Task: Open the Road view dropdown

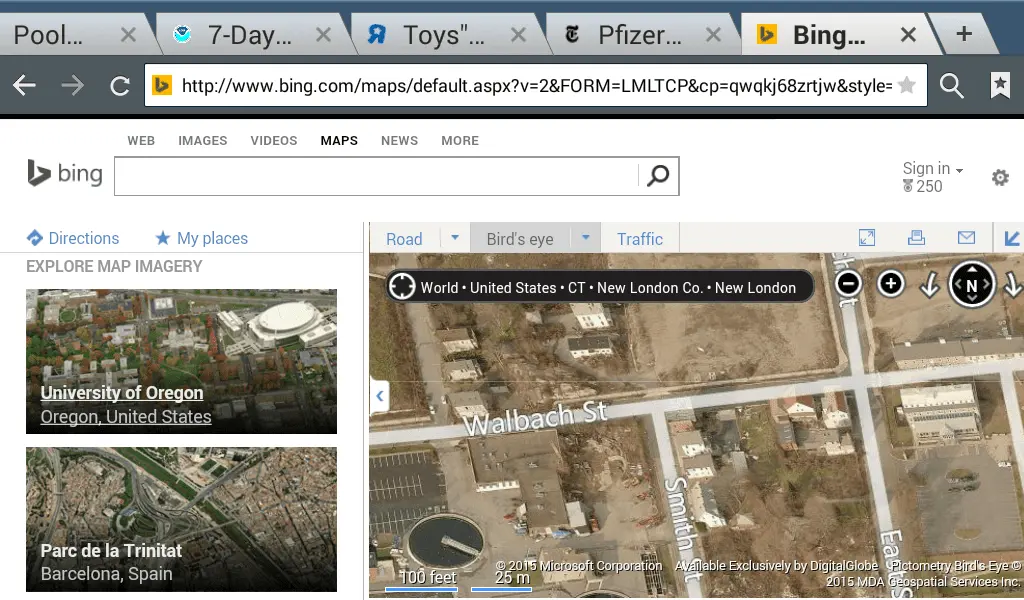Action: tap(455, 238)
